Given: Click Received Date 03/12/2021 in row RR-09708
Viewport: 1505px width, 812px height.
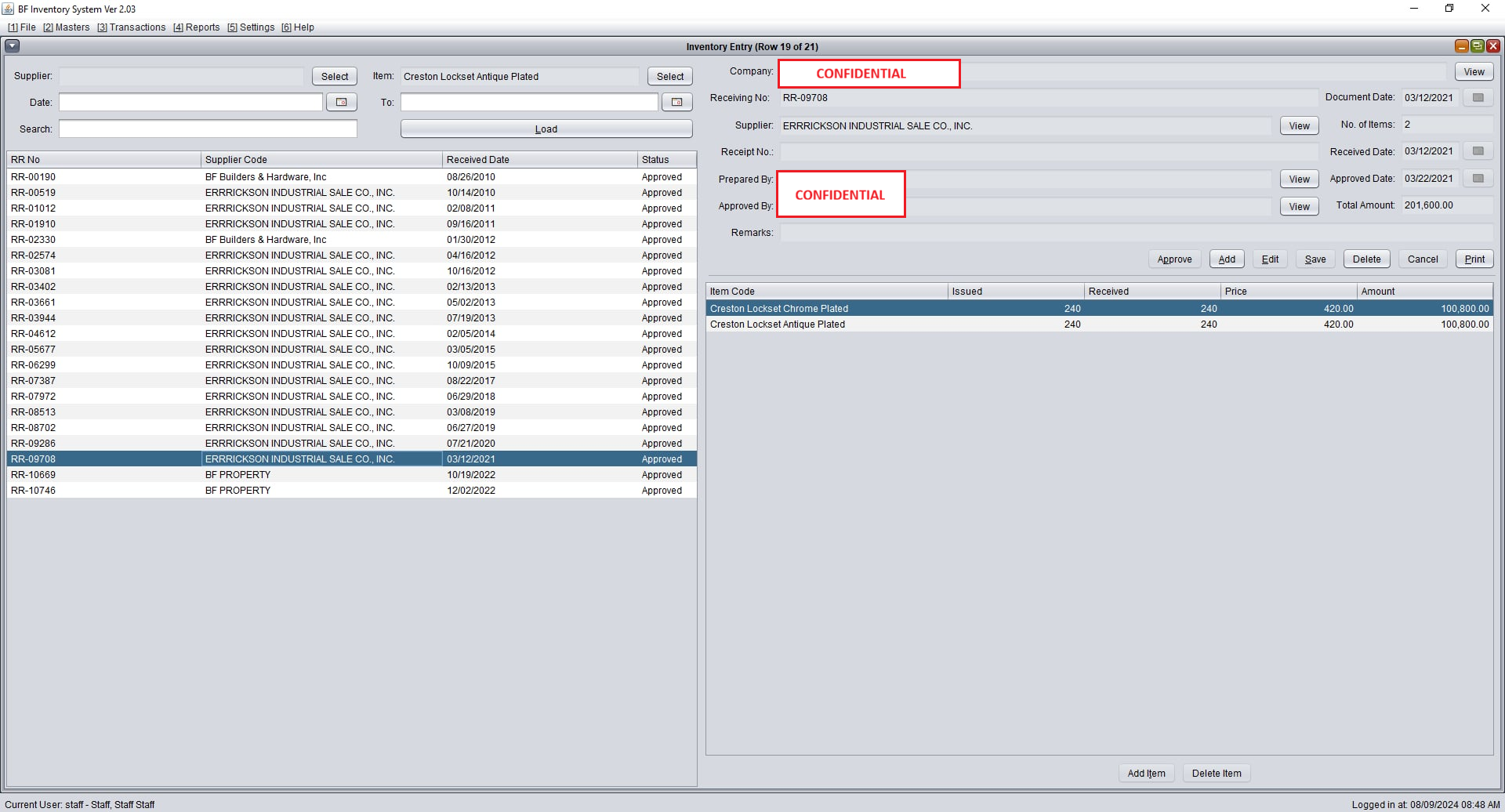Looking at the screenshot, I should coord(540,459).
